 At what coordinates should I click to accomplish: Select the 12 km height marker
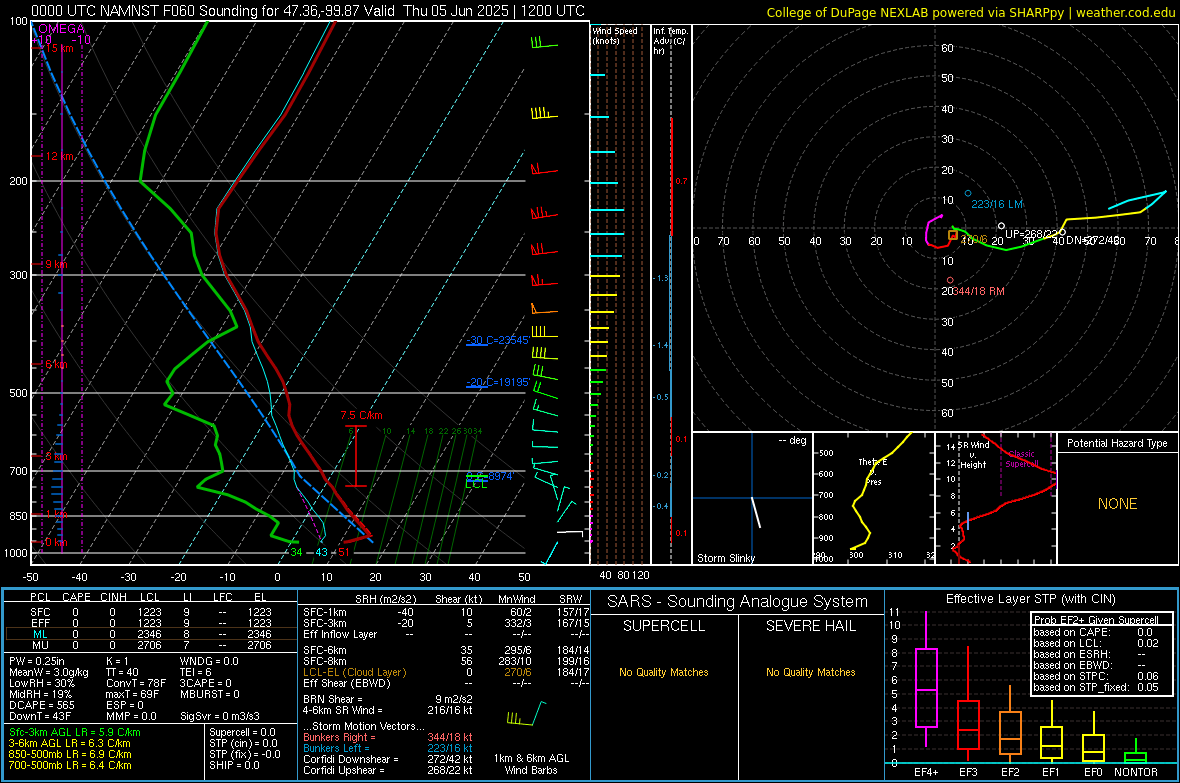click(x=59, y=157)
